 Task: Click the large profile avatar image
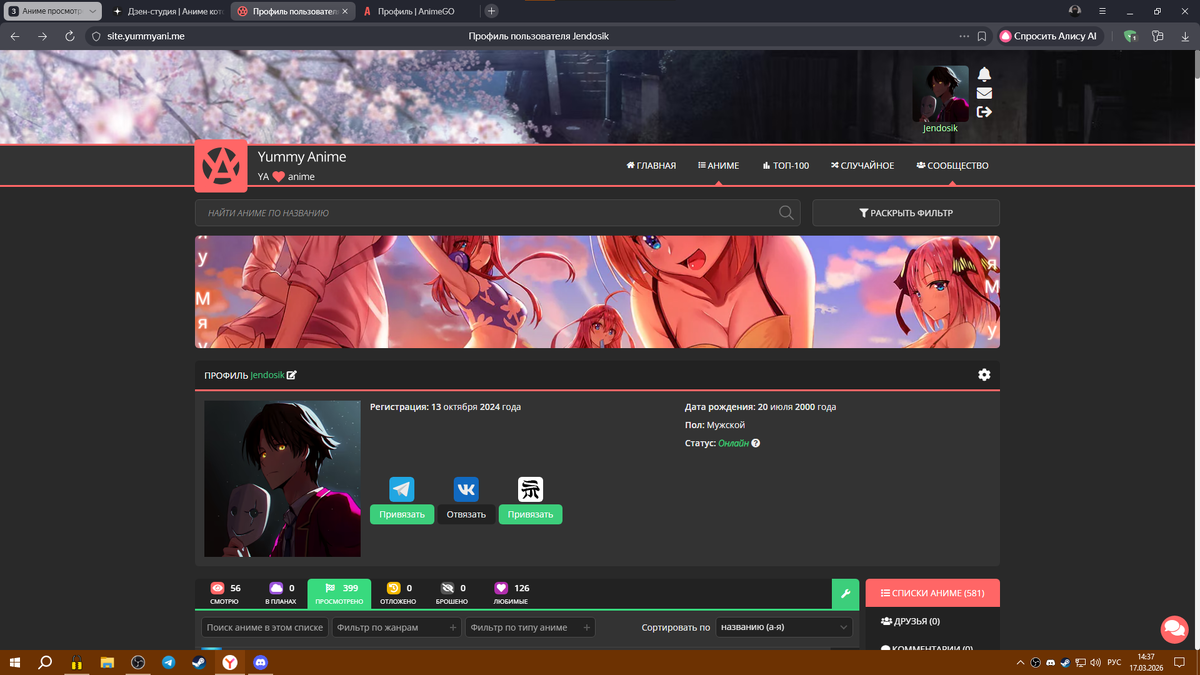[x=282, y=479]
